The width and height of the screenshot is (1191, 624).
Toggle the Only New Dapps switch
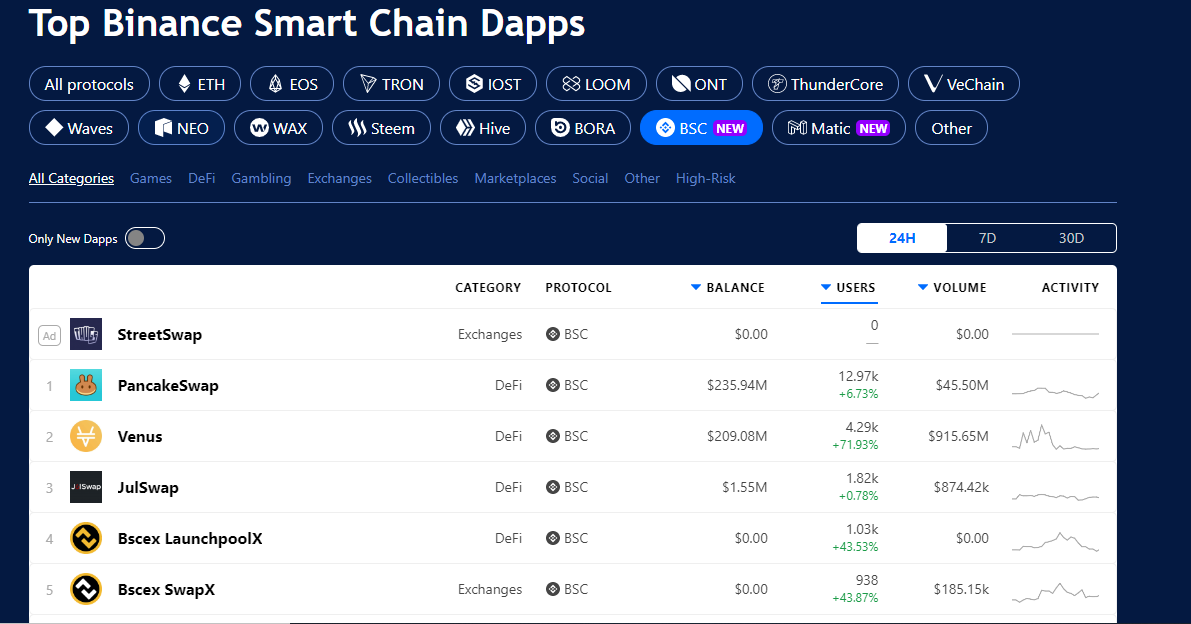click(x=145, y=238)
